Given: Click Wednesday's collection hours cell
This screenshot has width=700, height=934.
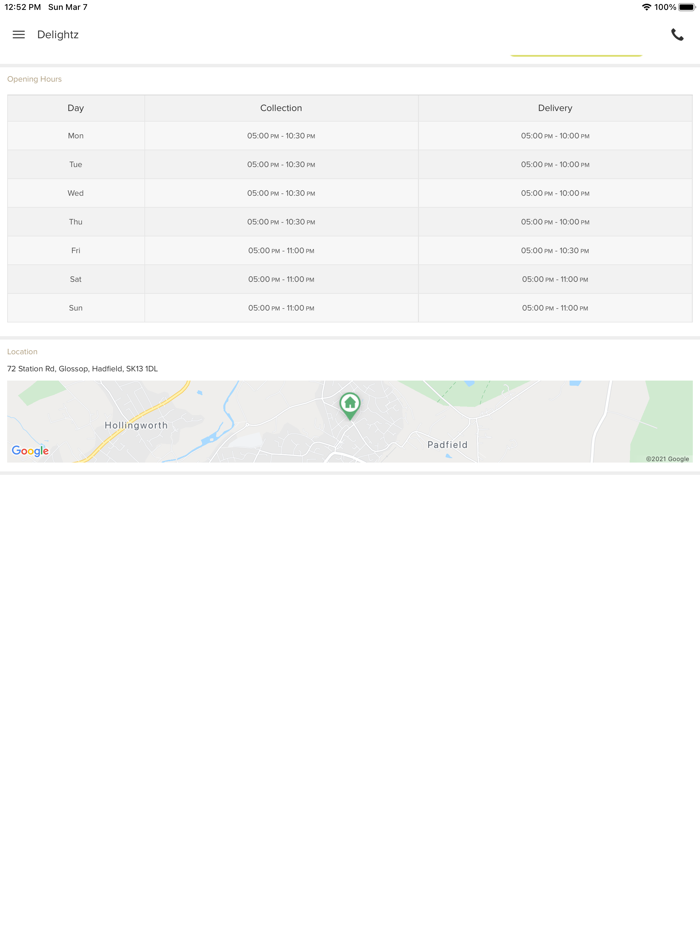Looking at the screenshot, I should (x=281, y=193).
